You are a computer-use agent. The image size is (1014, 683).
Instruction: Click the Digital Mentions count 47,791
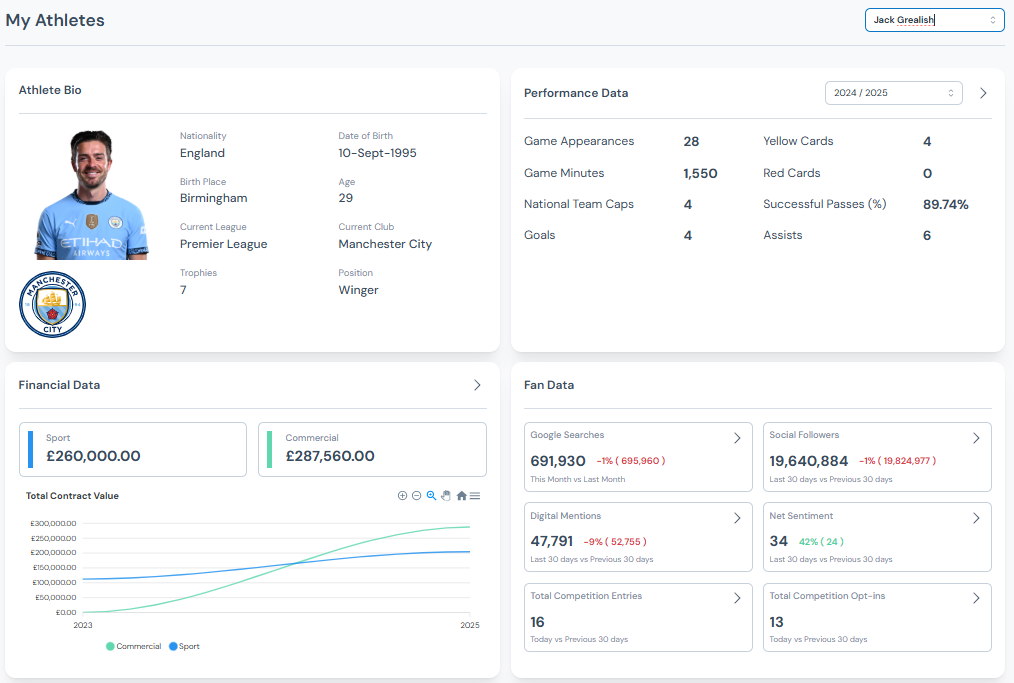tap(552, 541)
